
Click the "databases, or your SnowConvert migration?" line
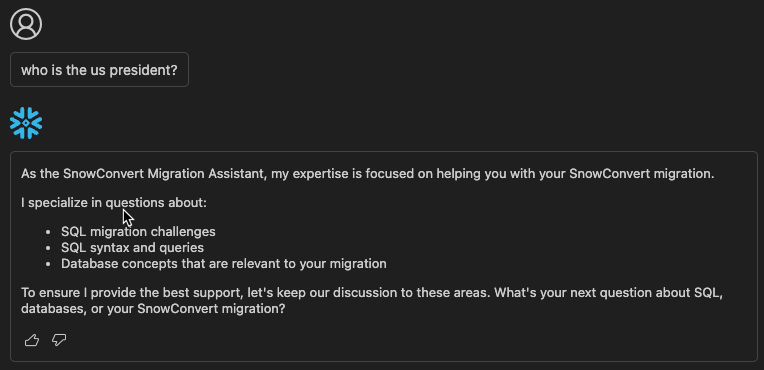pyautogui.click(x=153, y=309)
